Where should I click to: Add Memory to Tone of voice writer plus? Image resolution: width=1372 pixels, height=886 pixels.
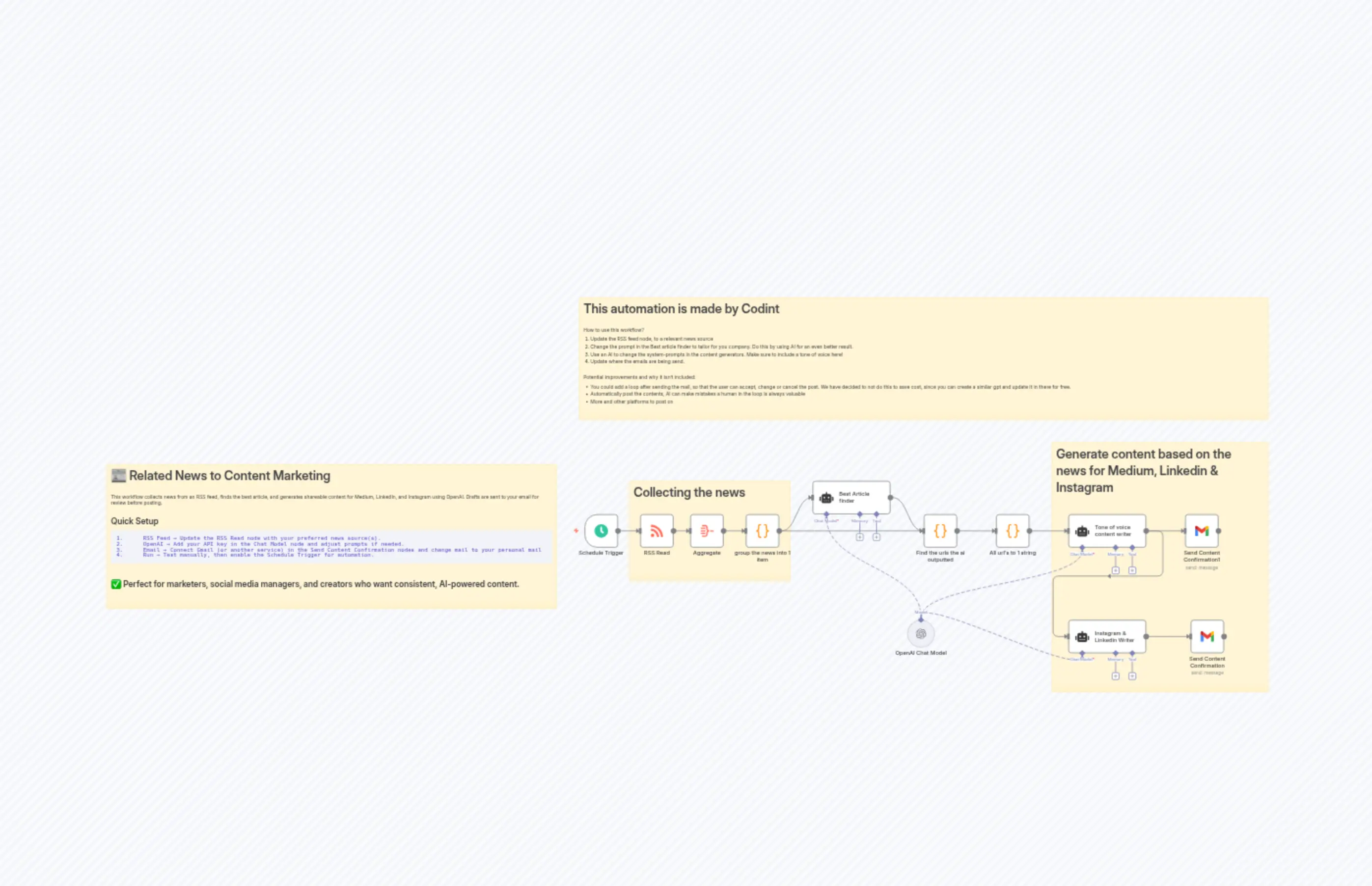(x=1115, y=571)
